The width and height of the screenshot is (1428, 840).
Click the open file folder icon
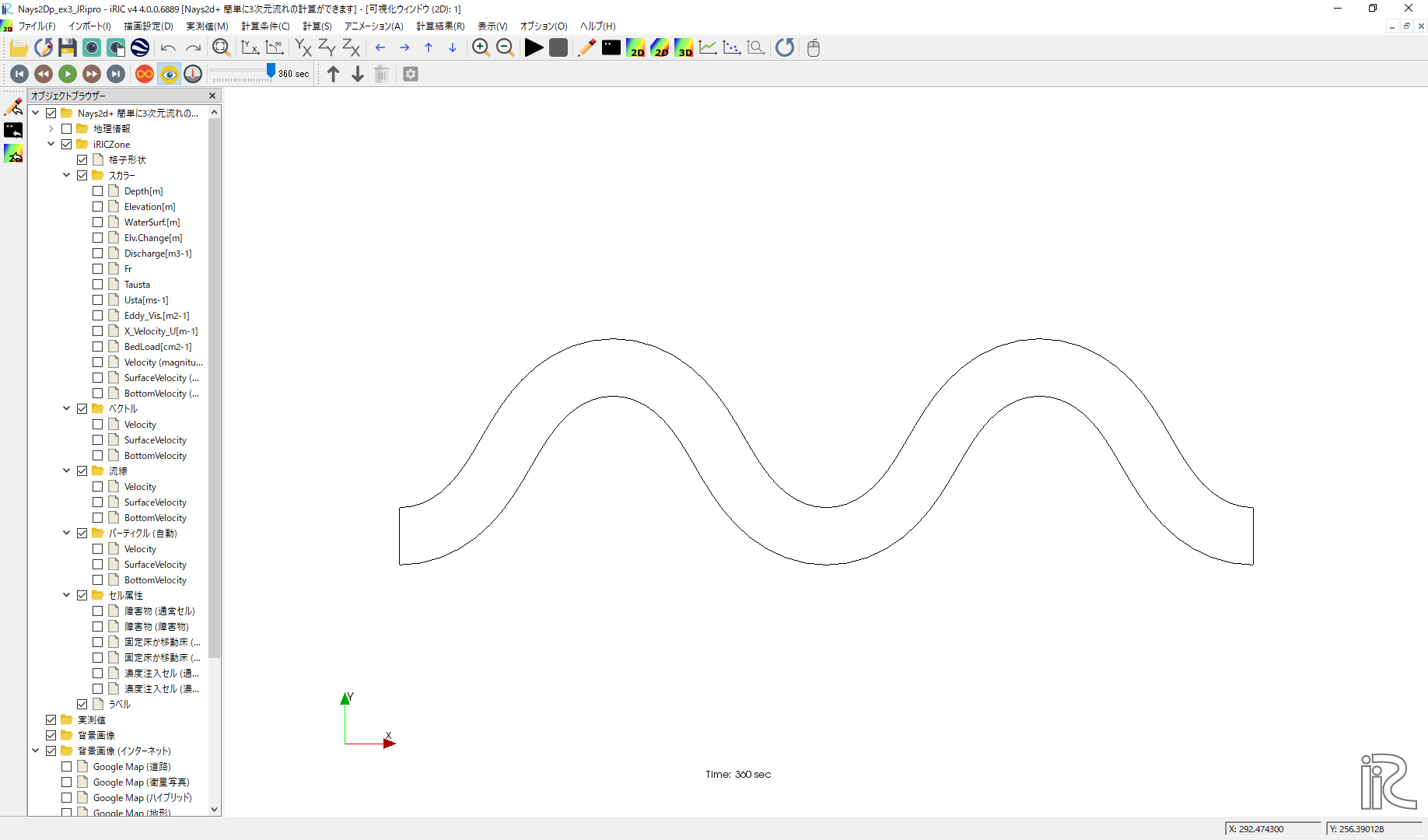[x=19, y=47]
